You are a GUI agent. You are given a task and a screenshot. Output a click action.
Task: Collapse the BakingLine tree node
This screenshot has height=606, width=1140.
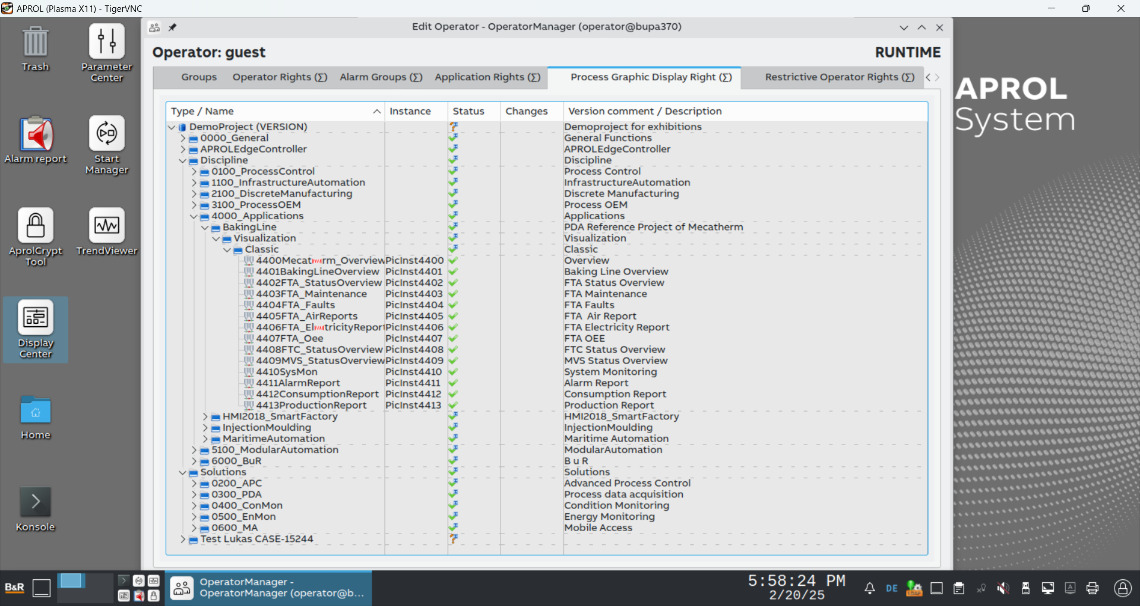205,228
